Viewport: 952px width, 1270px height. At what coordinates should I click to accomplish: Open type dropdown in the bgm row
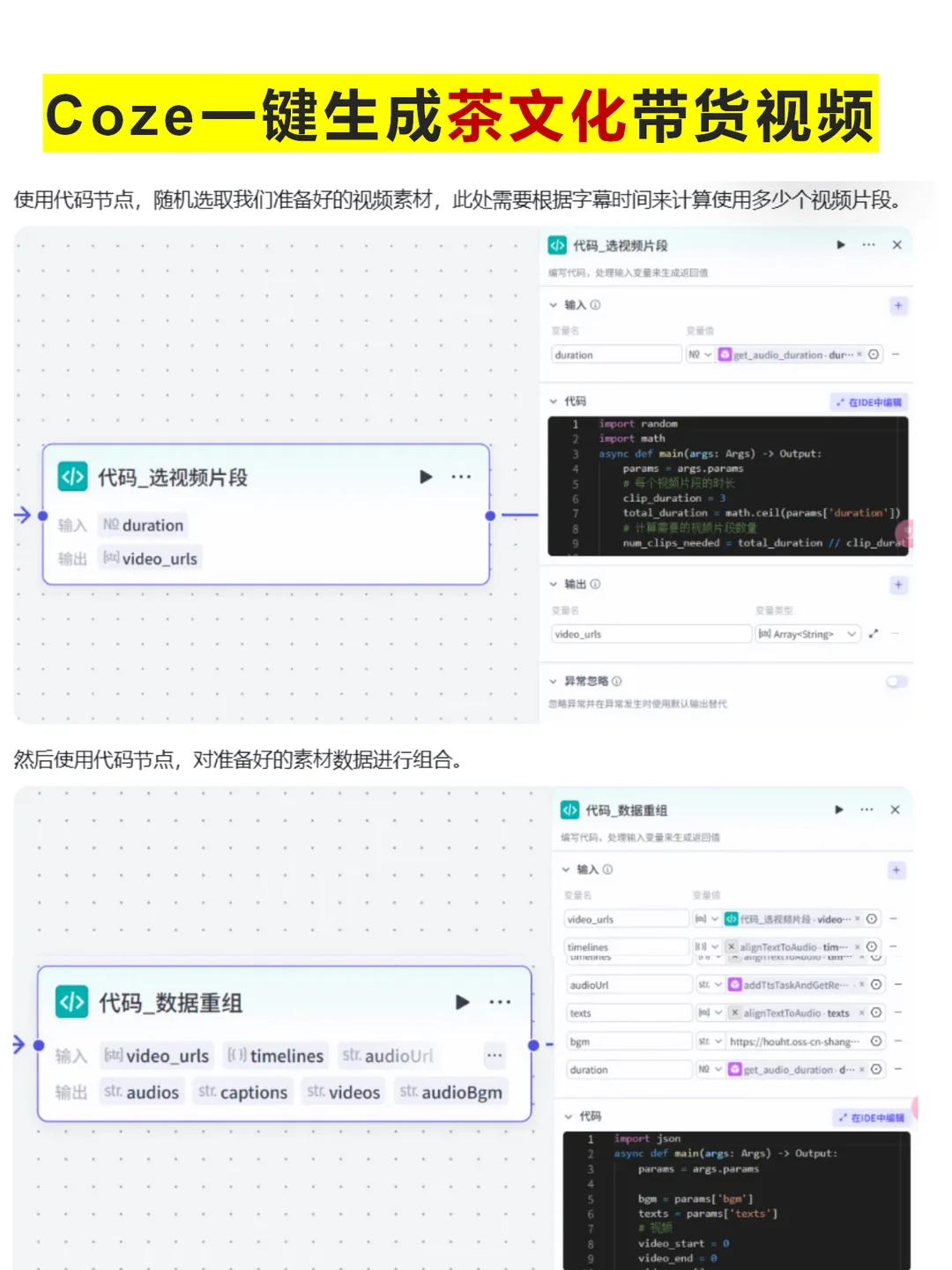[710, 1042]
